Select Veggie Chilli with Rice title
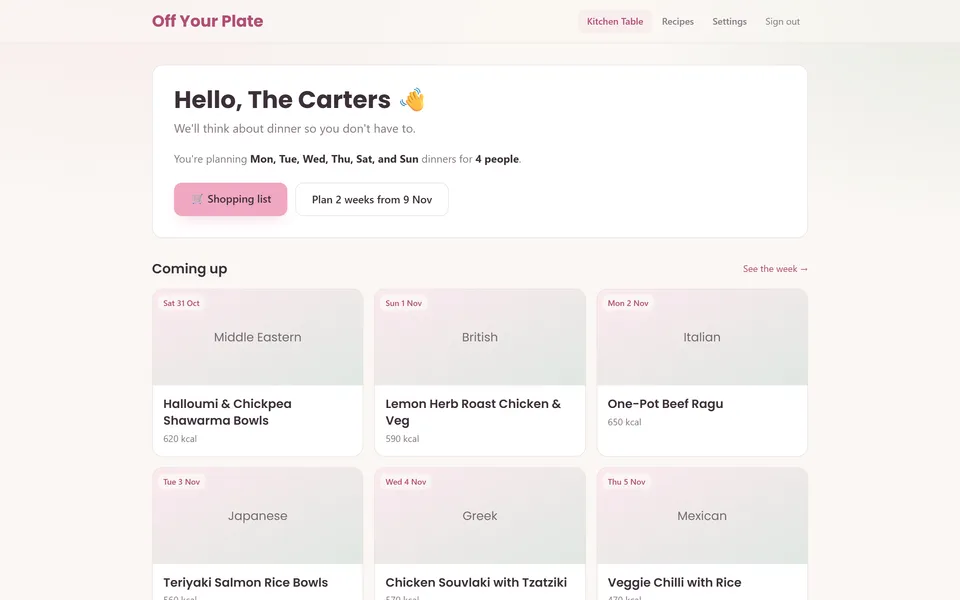960x600 pixels. [674, 583]
